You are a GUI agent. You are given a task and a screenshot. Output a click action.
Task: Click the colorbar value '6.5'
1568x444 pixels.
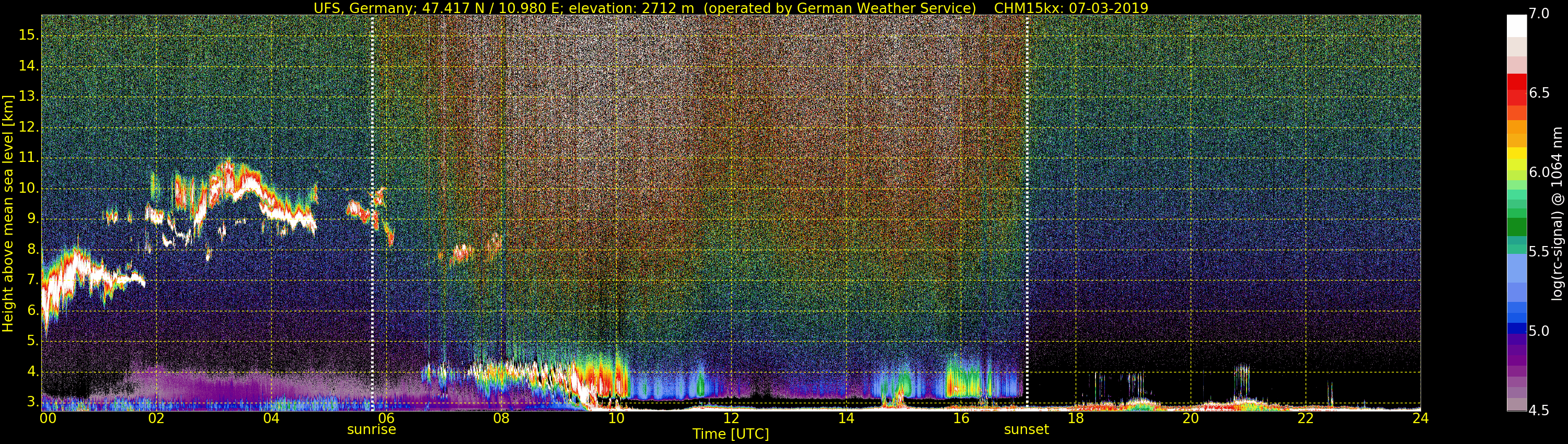pos(1539,93)
